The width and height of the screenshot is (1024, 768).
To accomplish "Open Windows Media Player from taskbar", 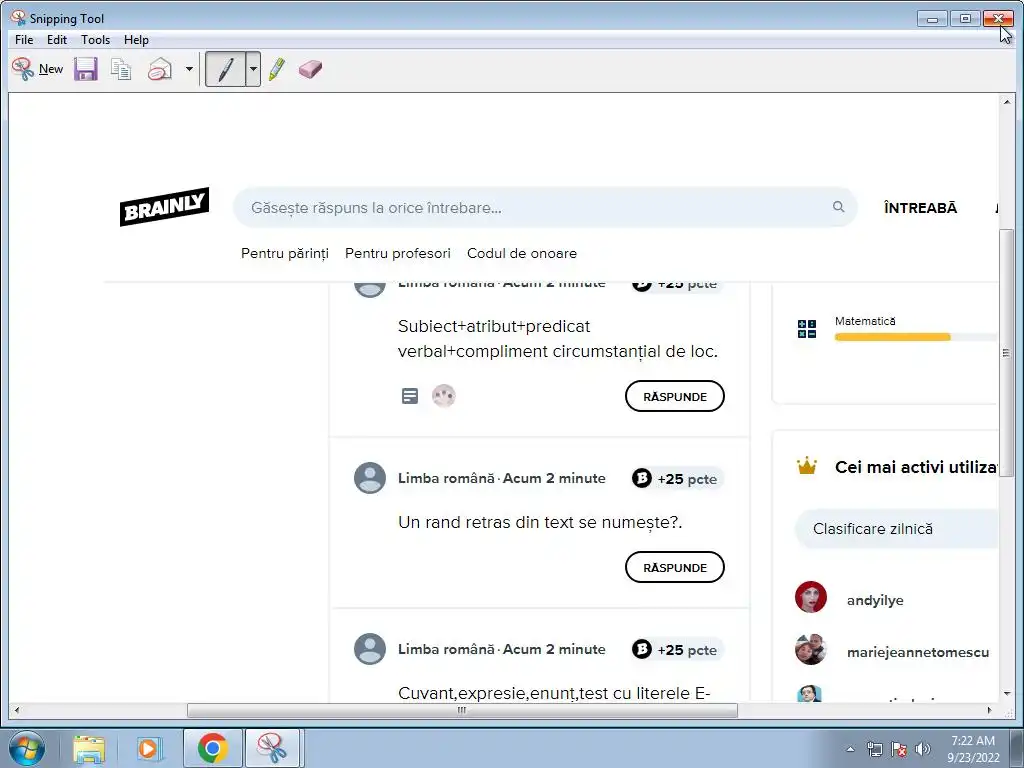I will coord(149,748).
